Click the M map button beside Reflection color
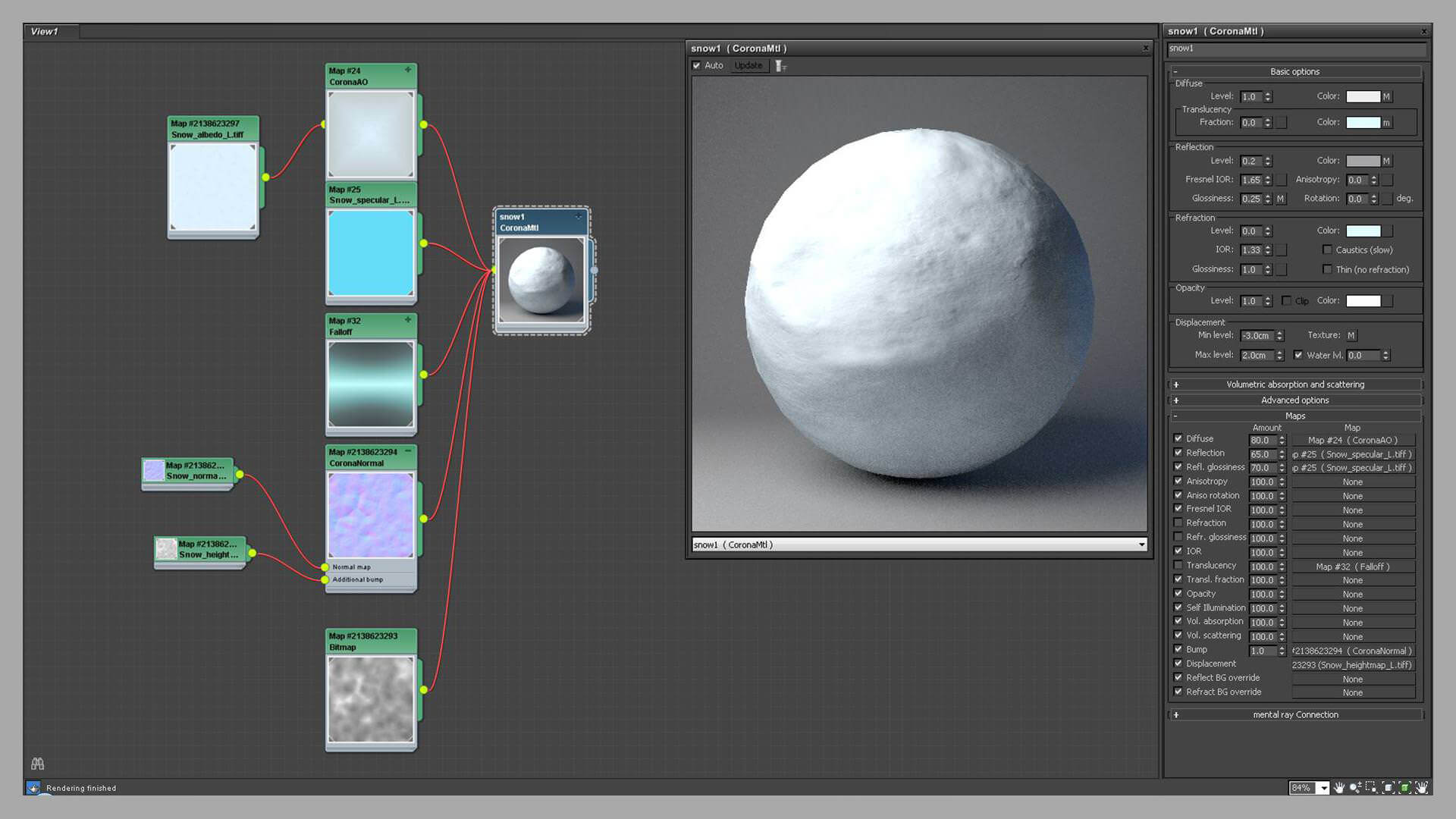Viewport: 1456px width, 819px height. 1386,161
